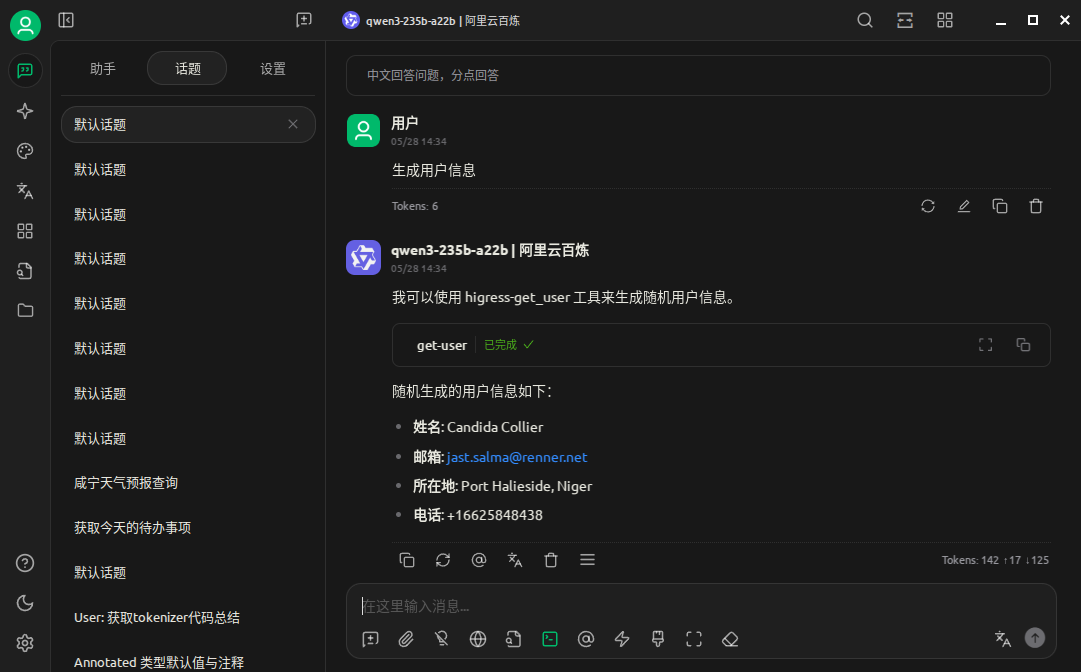Open the mini apps grid in the sidebar
Screen dimensions: 1081x672
25,231
